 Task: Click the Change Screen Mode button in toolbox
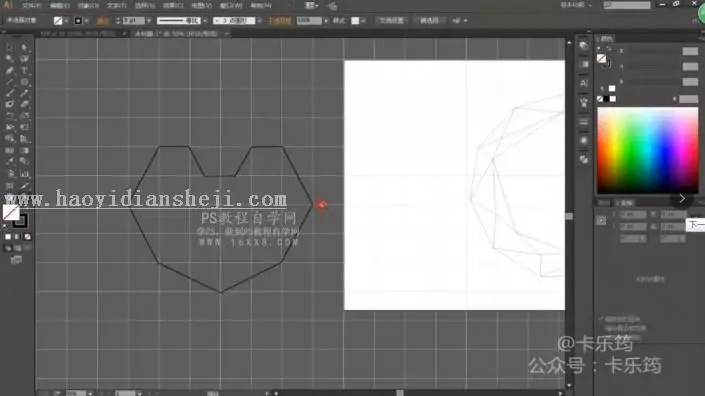tap(16, 260)
